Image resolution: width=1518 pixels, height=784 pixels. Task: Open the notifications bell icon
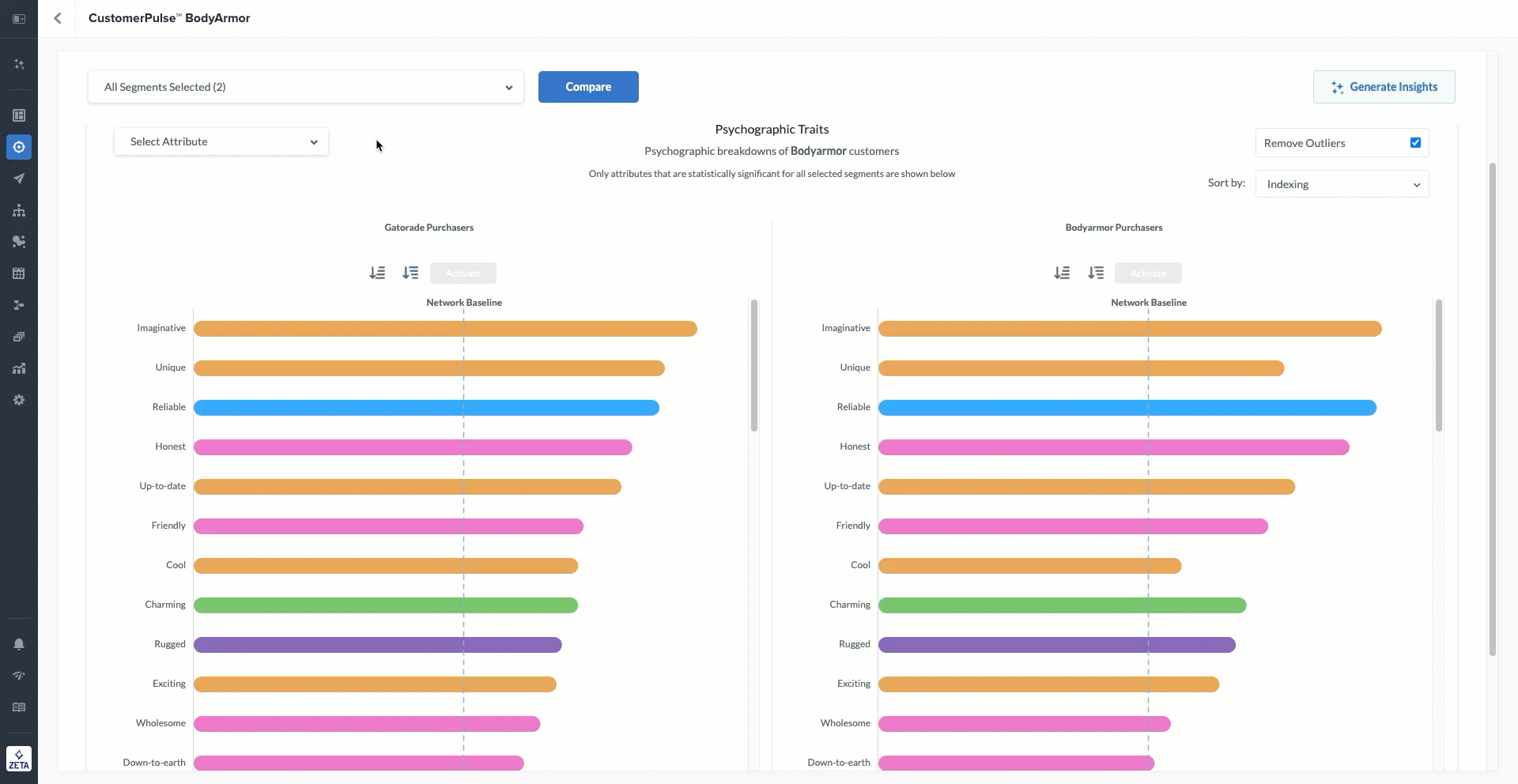[x=19, y=644]
